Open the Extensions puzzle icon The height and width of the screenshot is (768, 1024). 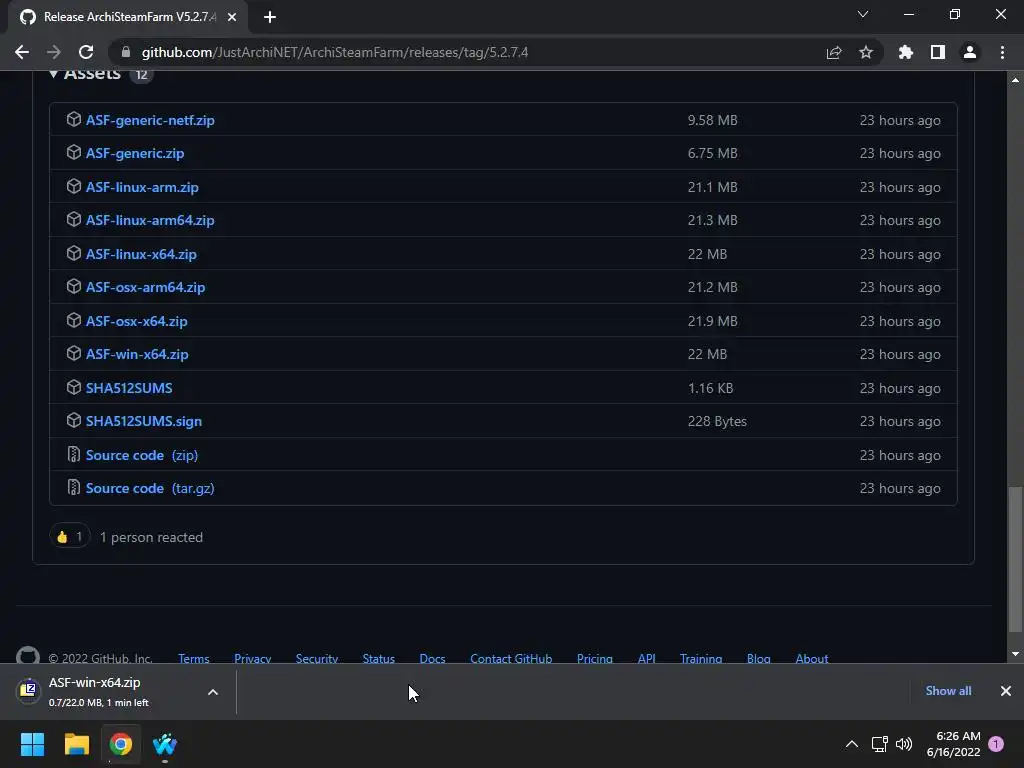tap(906, 52)
